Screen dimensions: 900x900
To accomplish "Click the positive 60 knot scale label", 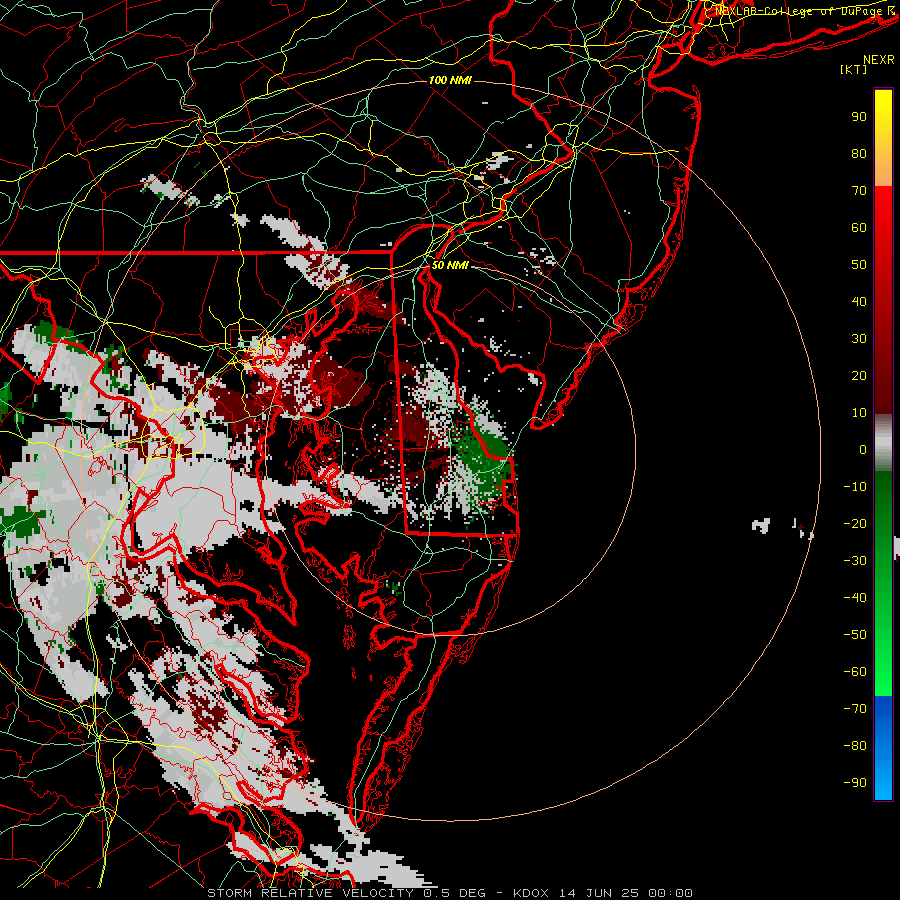I will point(859,227).
